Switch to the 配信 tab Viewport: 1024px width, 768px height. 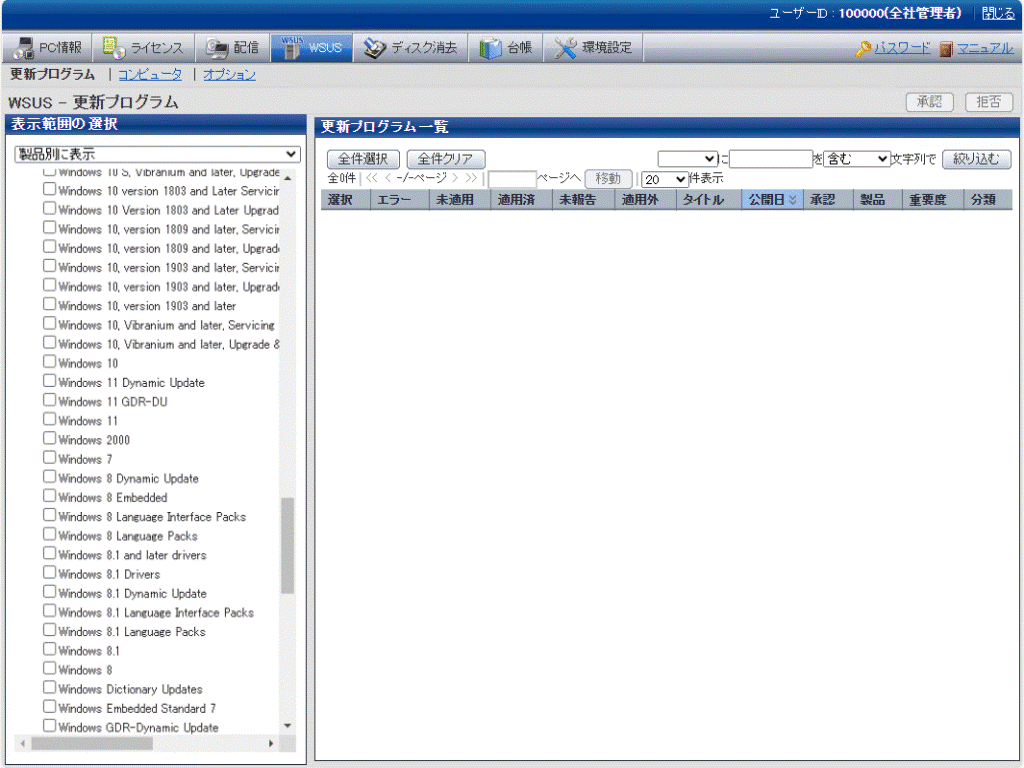click(x=233, y=48)
